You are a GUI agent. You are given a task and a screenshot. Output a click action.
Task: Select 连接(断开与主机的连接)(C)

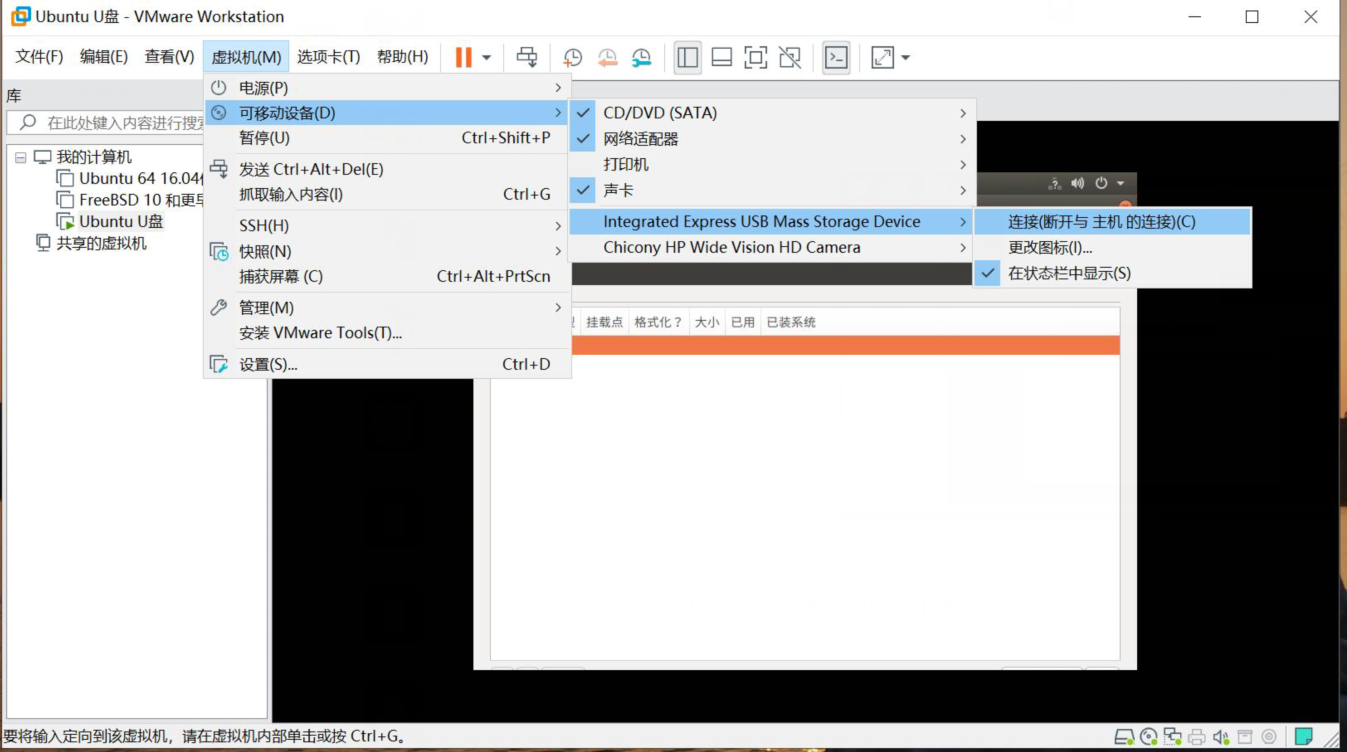click(1112, 222)
